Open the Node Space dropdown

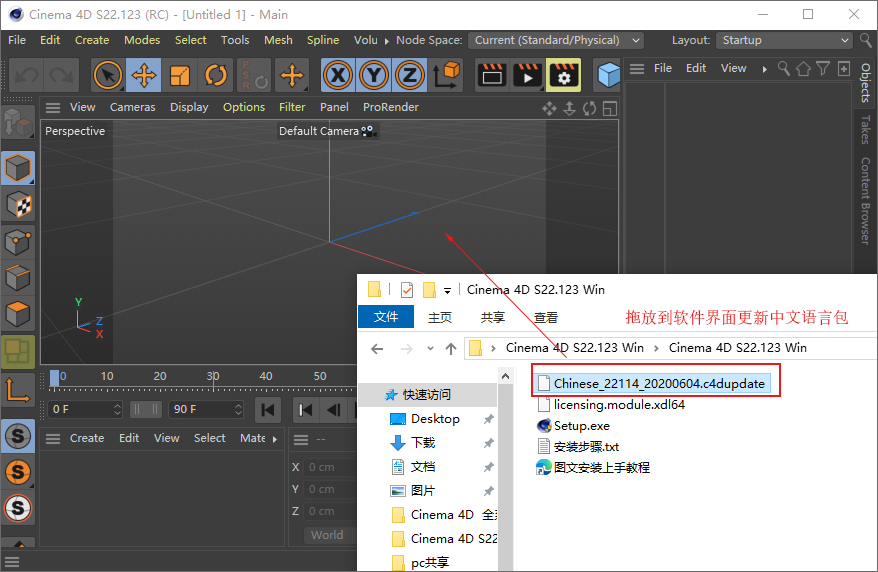pos(557,40)
